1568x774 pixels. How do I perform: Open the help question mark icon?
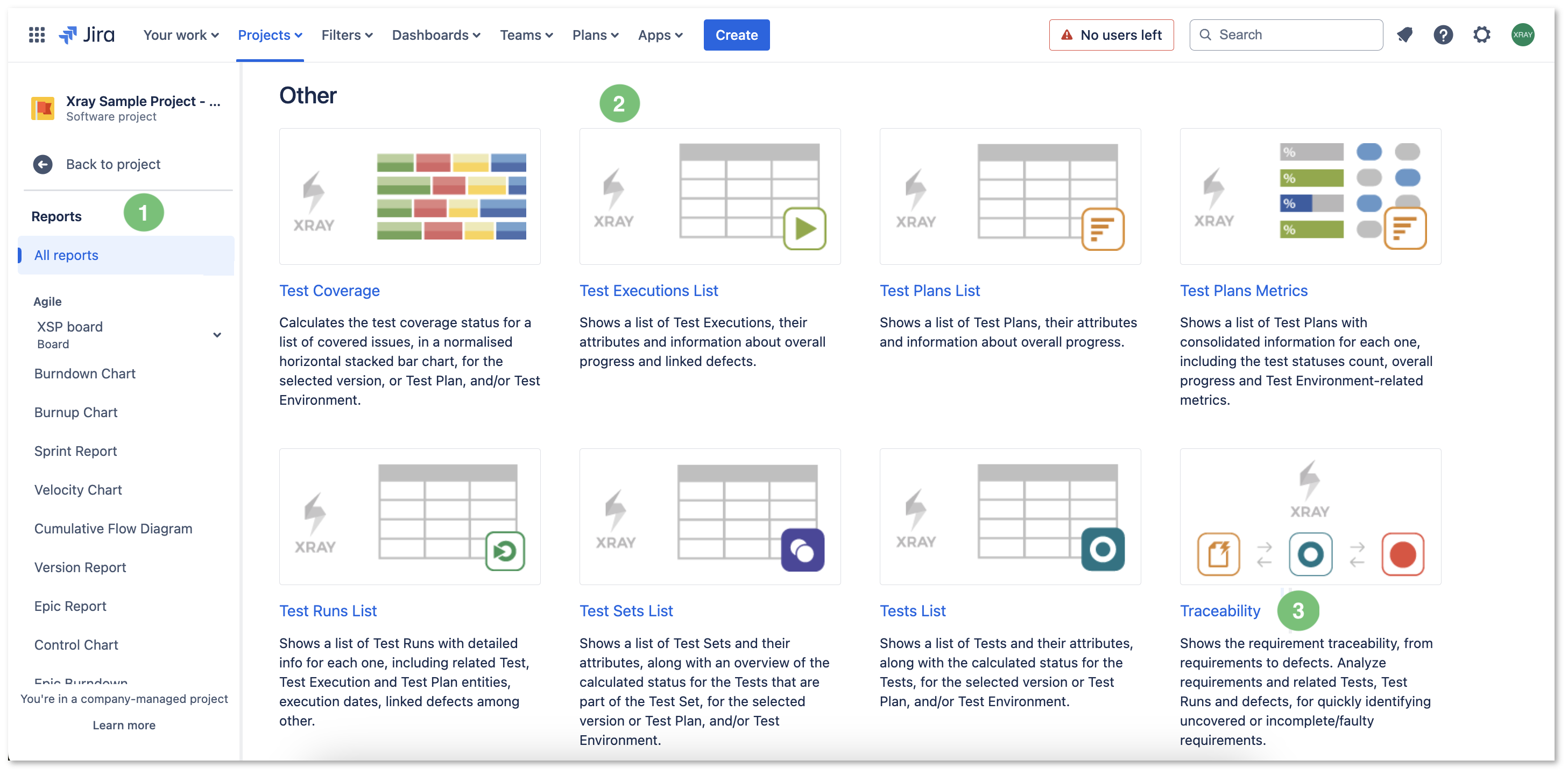pyautogui.click(x=1443, y=34)
